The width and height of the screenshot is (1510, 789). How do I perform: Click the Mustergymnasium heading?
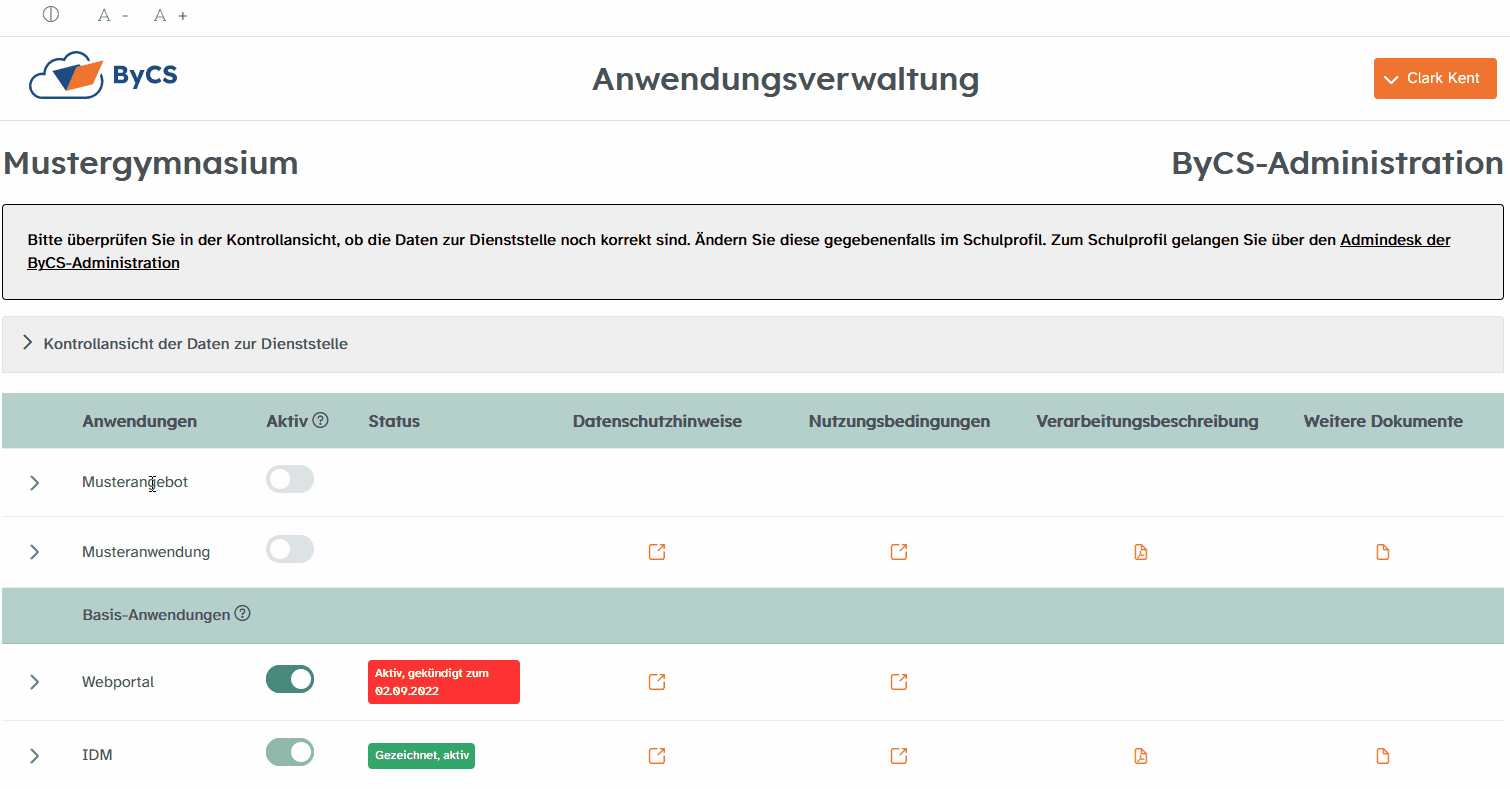[x=150, y=163]
